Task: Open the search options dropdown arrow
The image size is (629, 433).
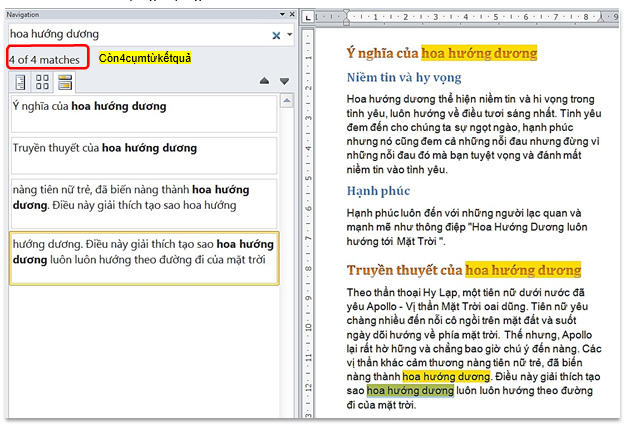Action: pyautogui.click(x=289, y=35)
